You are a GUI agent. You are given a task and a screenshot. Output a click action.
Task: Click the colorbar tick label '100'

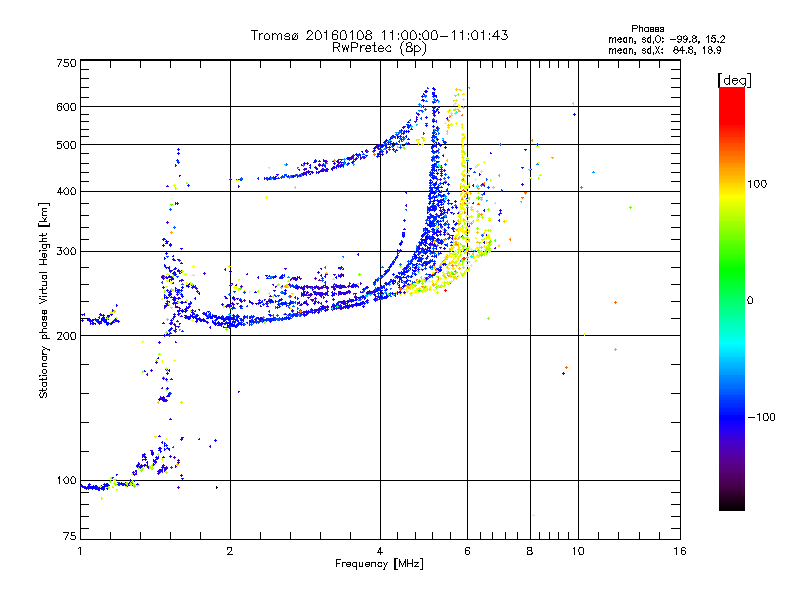(757, 184)
